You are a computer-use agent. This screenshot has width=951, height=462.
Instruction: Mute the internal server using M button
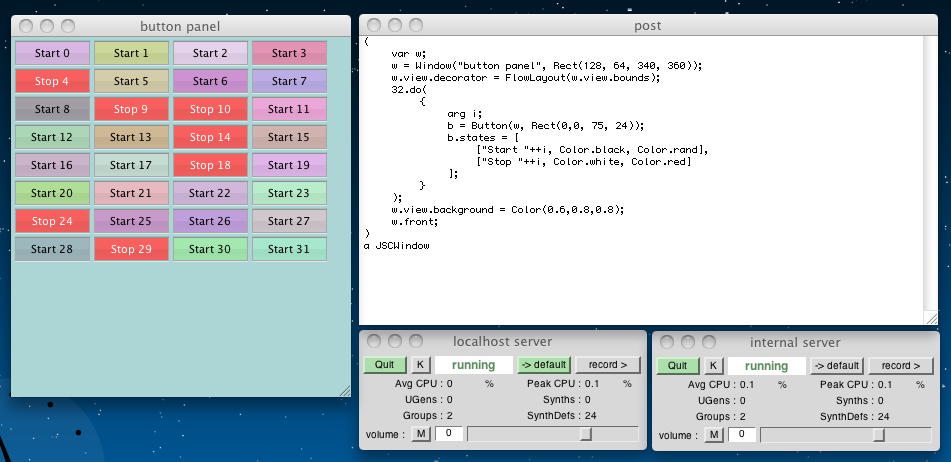(x=715, y=434)
